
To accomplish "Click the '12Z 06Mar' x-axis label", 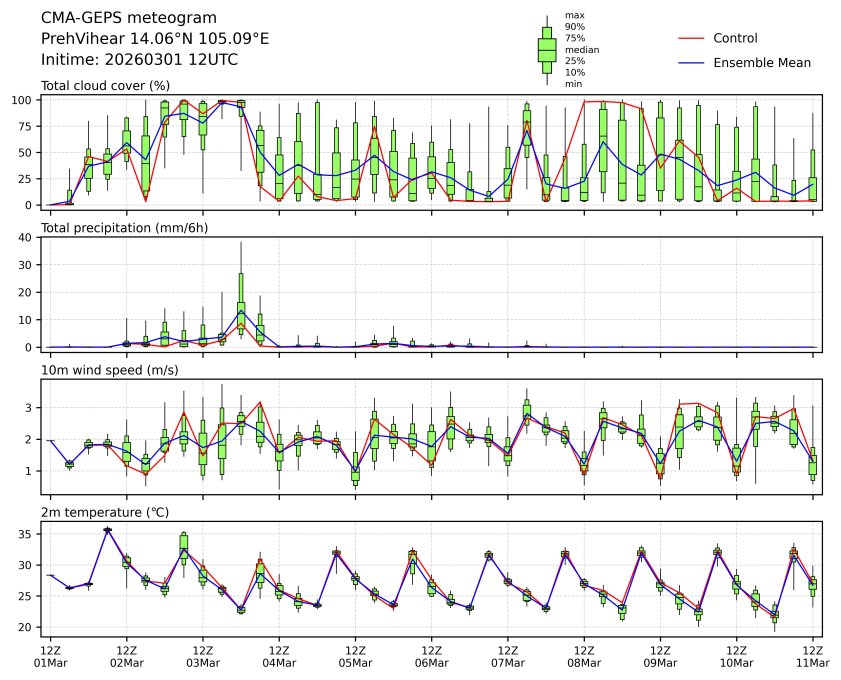I will (431, 656).
